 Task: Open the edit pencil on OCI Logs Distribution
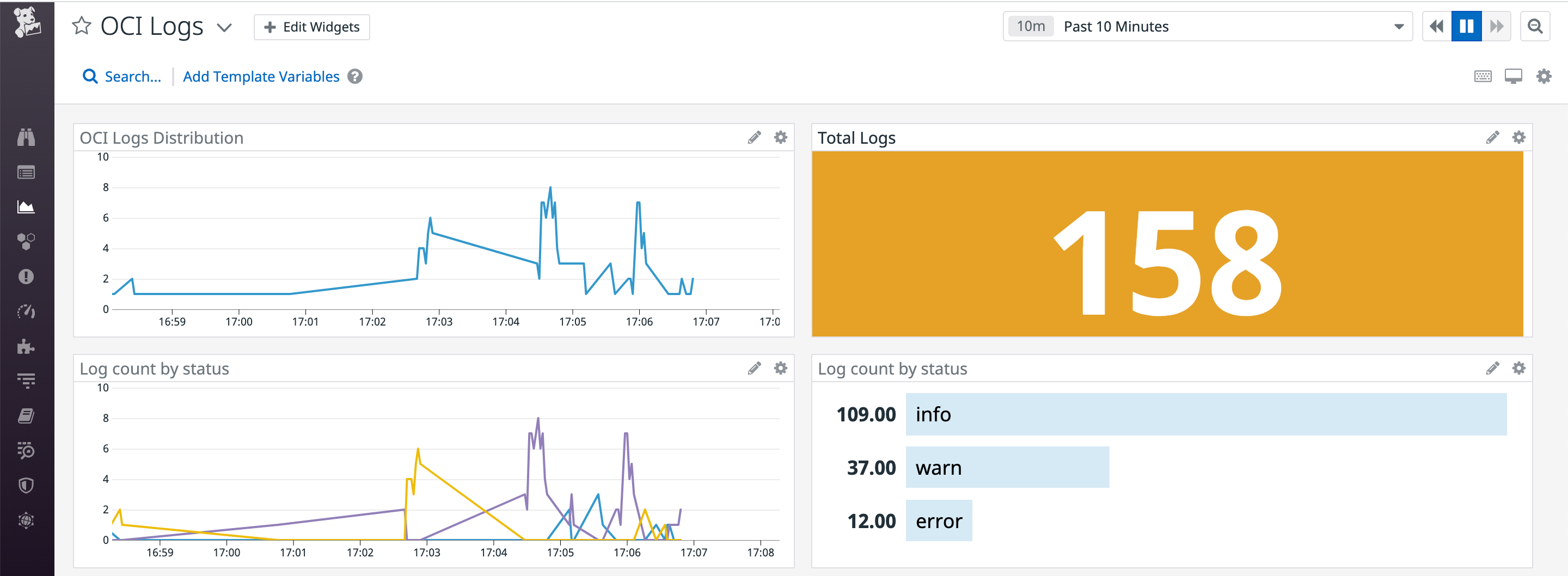pyautogui.click(x=755, y=138)
